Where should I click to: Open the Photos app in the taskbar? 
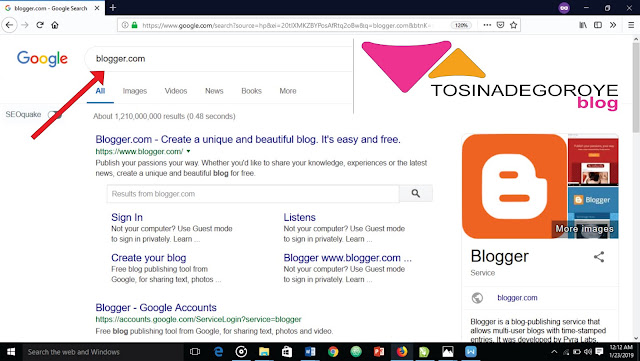click(x=448, y=352)
